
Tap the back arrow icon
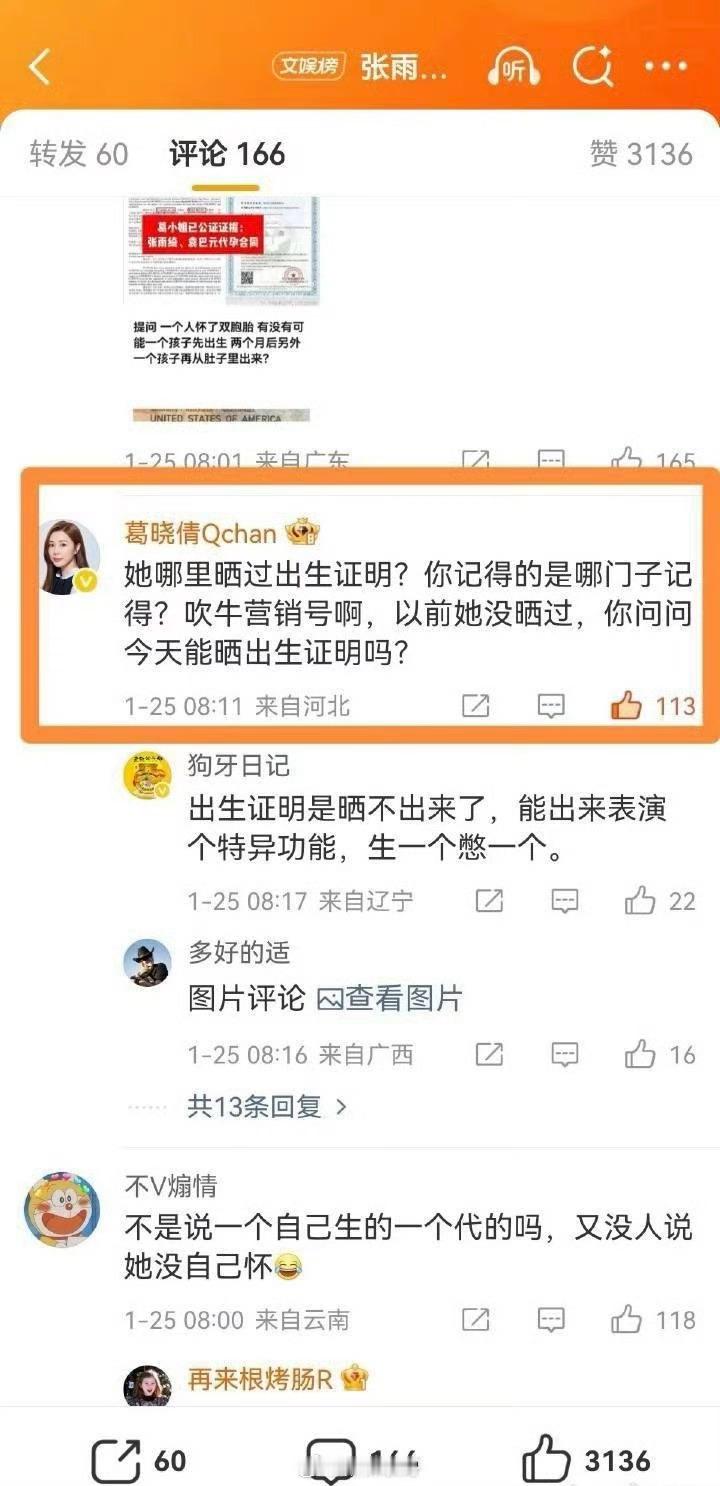click(40, 67)
